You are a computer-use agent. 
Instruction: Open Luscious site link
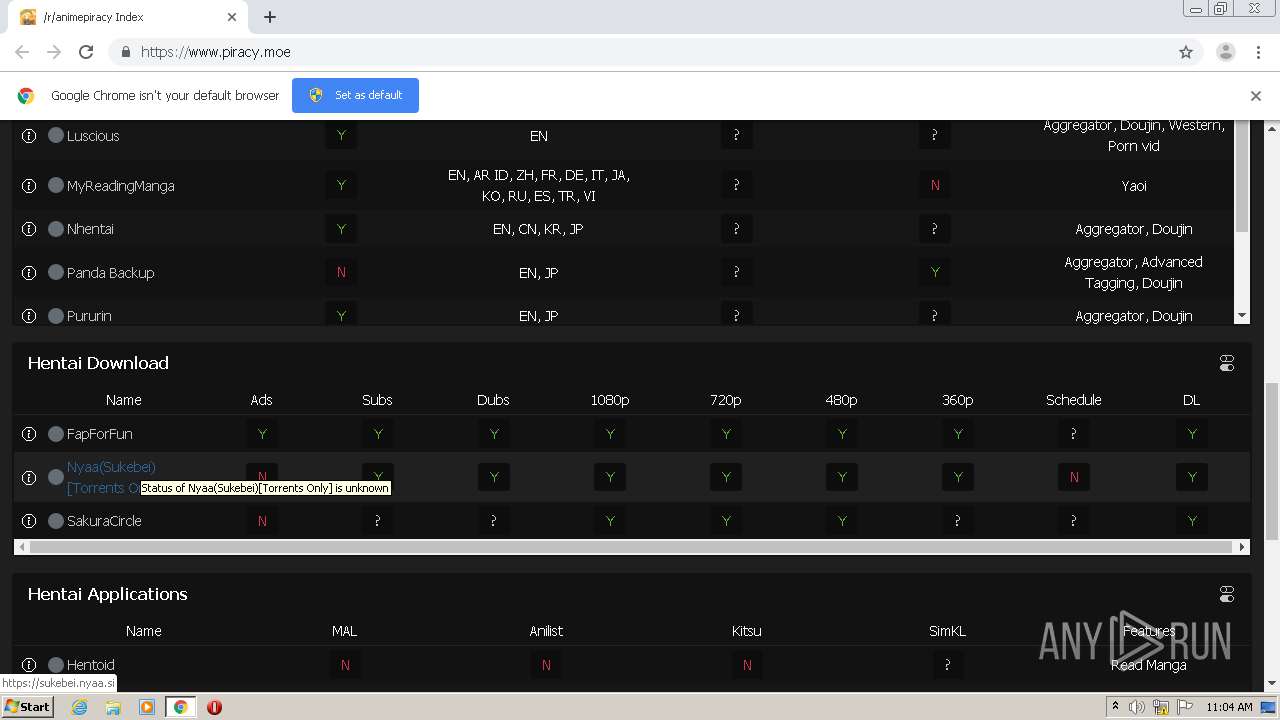coord(93,136)
